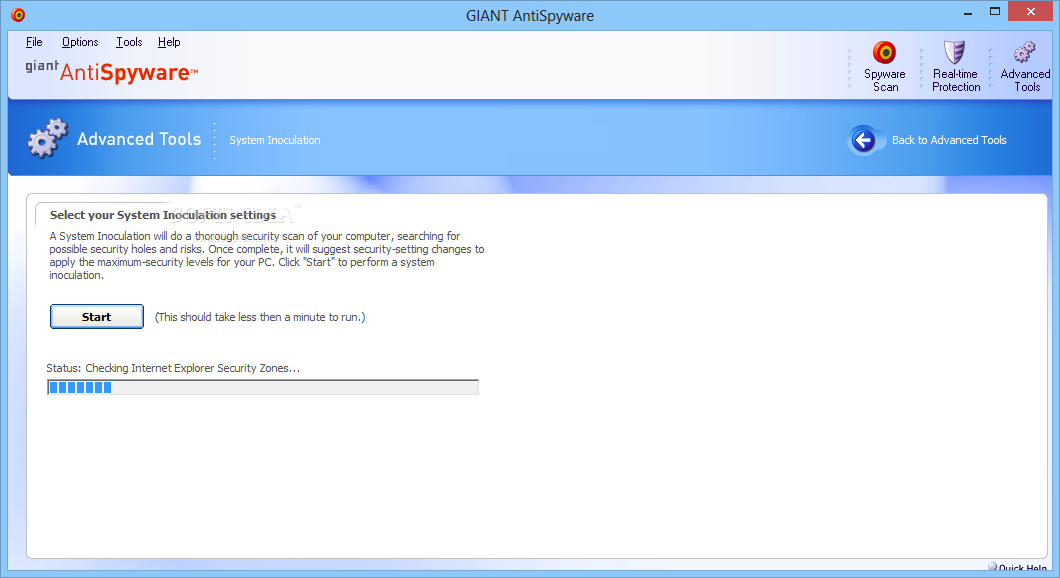
Task: Click the status text 'Checking Internet Explorer Security Zones'
Action: click(x=193, y=368)
